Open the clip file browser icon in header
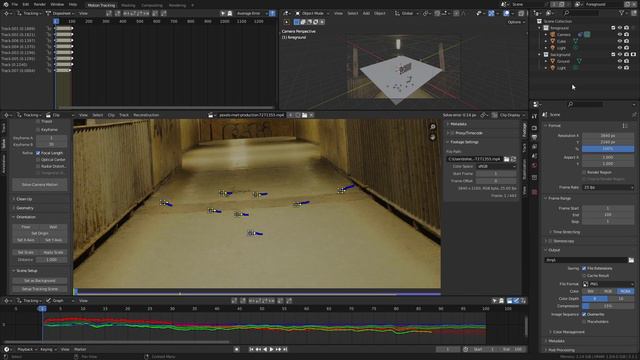This screenshot has width=640, height=360. click(304, 115)
